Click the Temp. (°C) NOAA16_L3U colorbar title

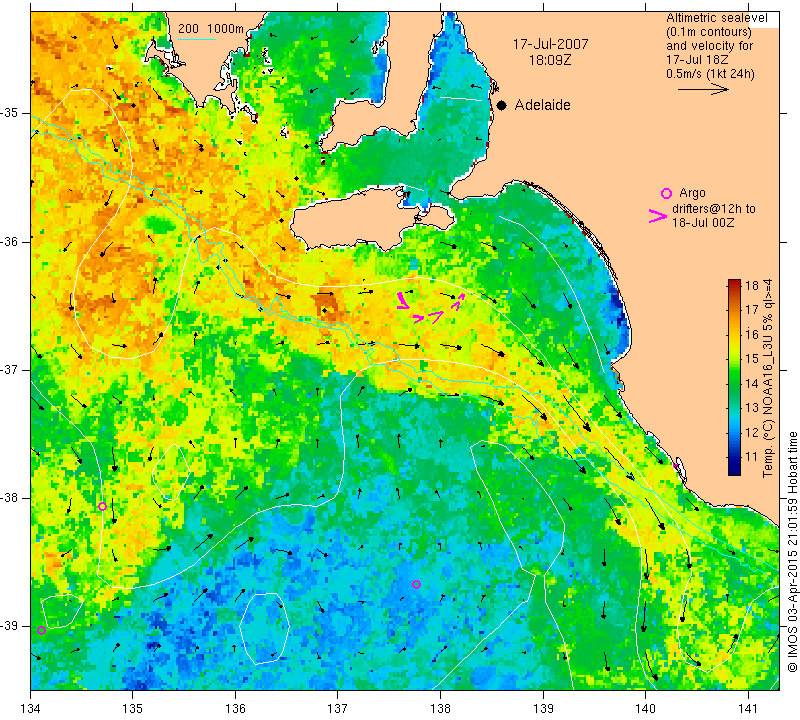coord(768,378)
